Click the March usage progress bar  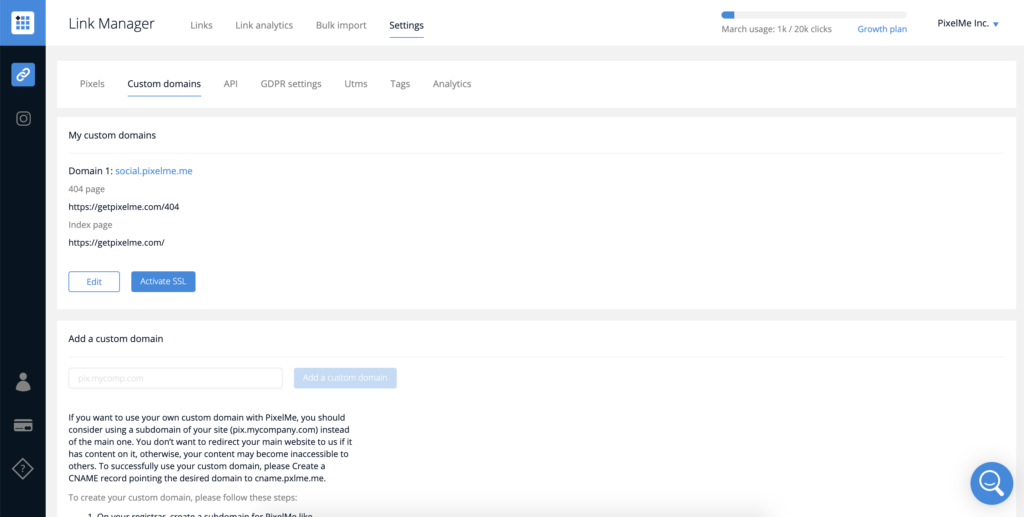click(x=813, y=15)
